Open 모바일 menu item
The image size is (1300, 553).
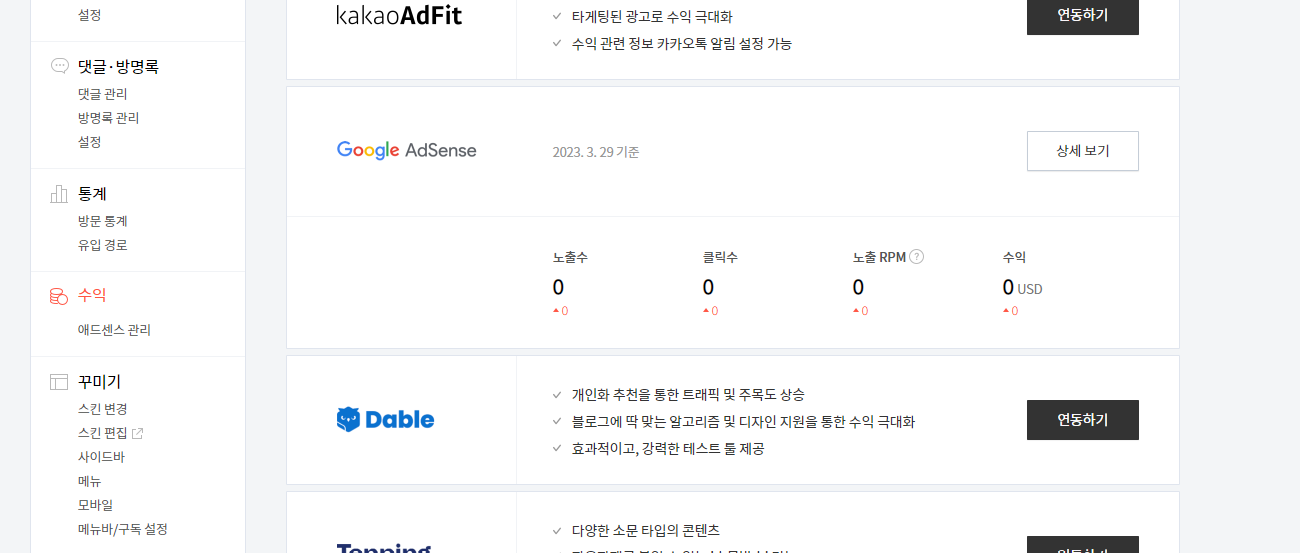pos(95,505)
